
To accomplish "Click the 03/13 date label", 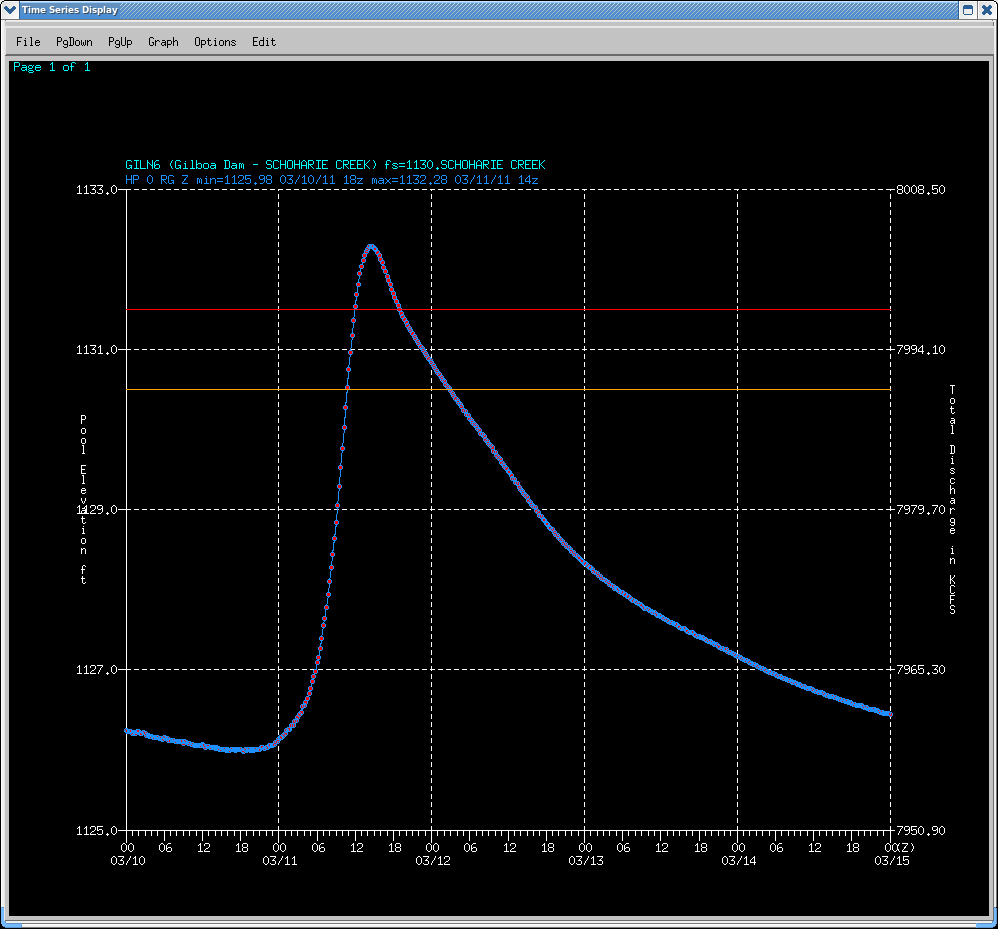I will [586, 861].
